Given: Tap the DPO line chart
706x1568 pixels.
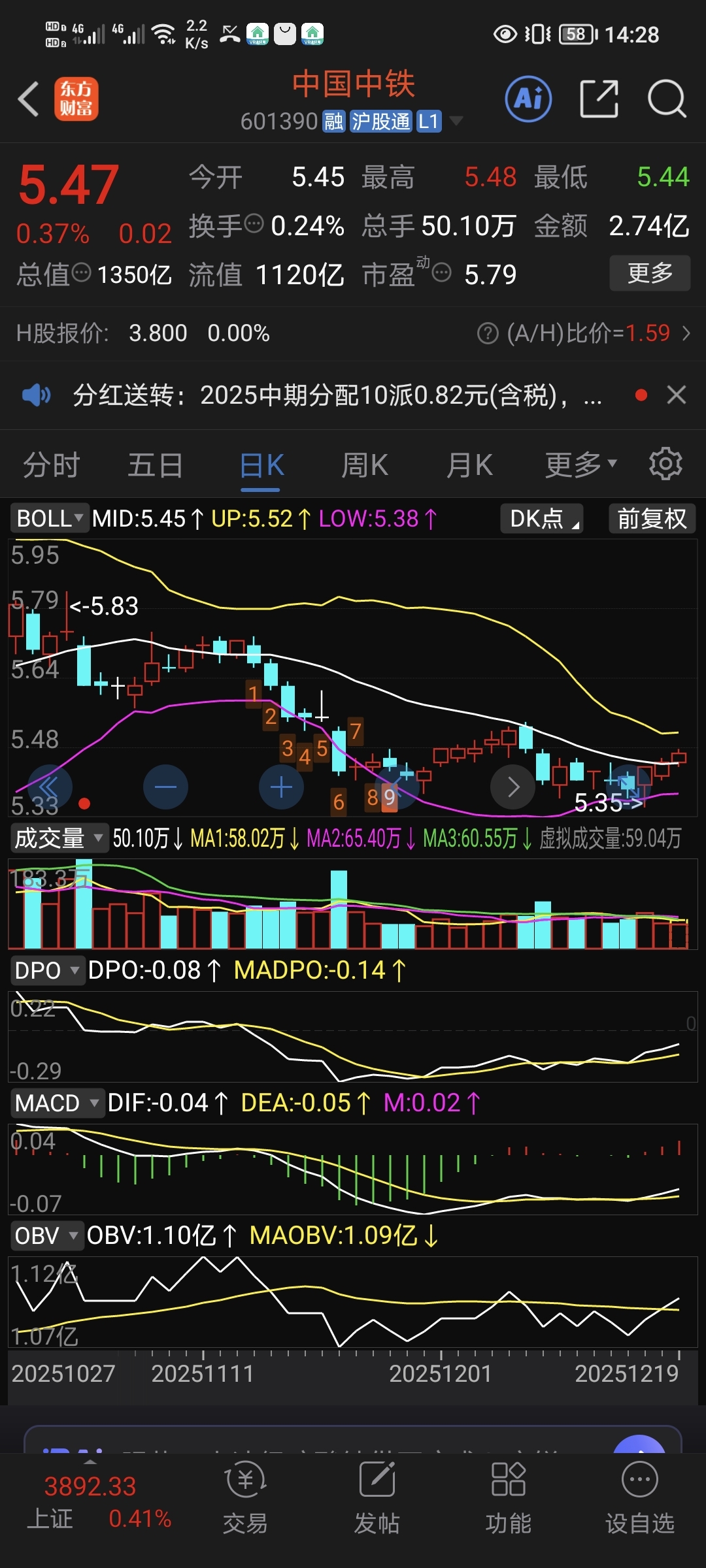Looking at the screenshot, I should tap(353, 1037).
